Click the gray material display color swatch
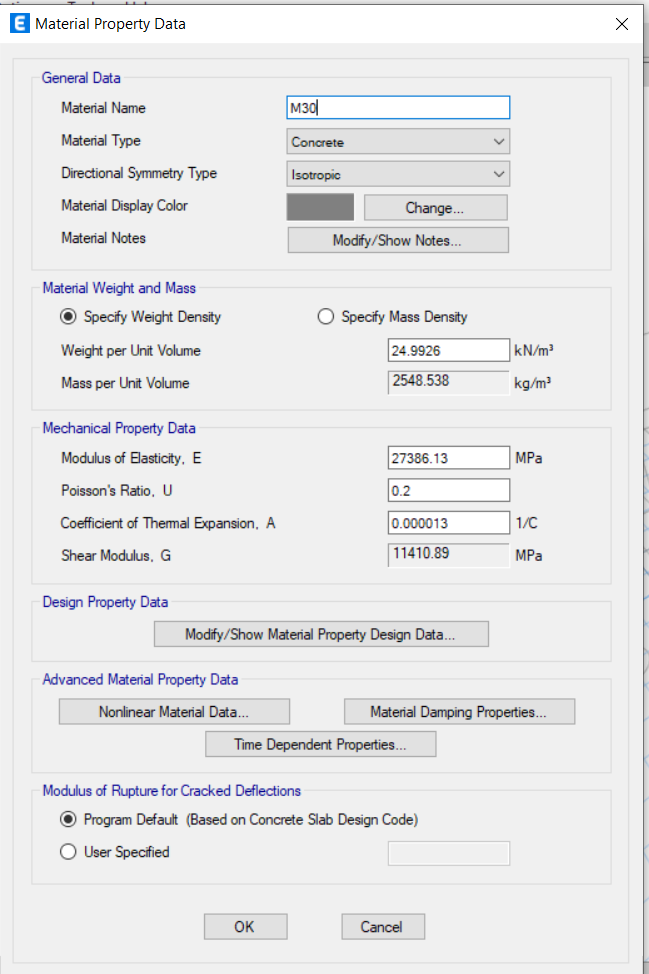Image resolution: width=649 pixels, height=974 pixels. [320, 207]
